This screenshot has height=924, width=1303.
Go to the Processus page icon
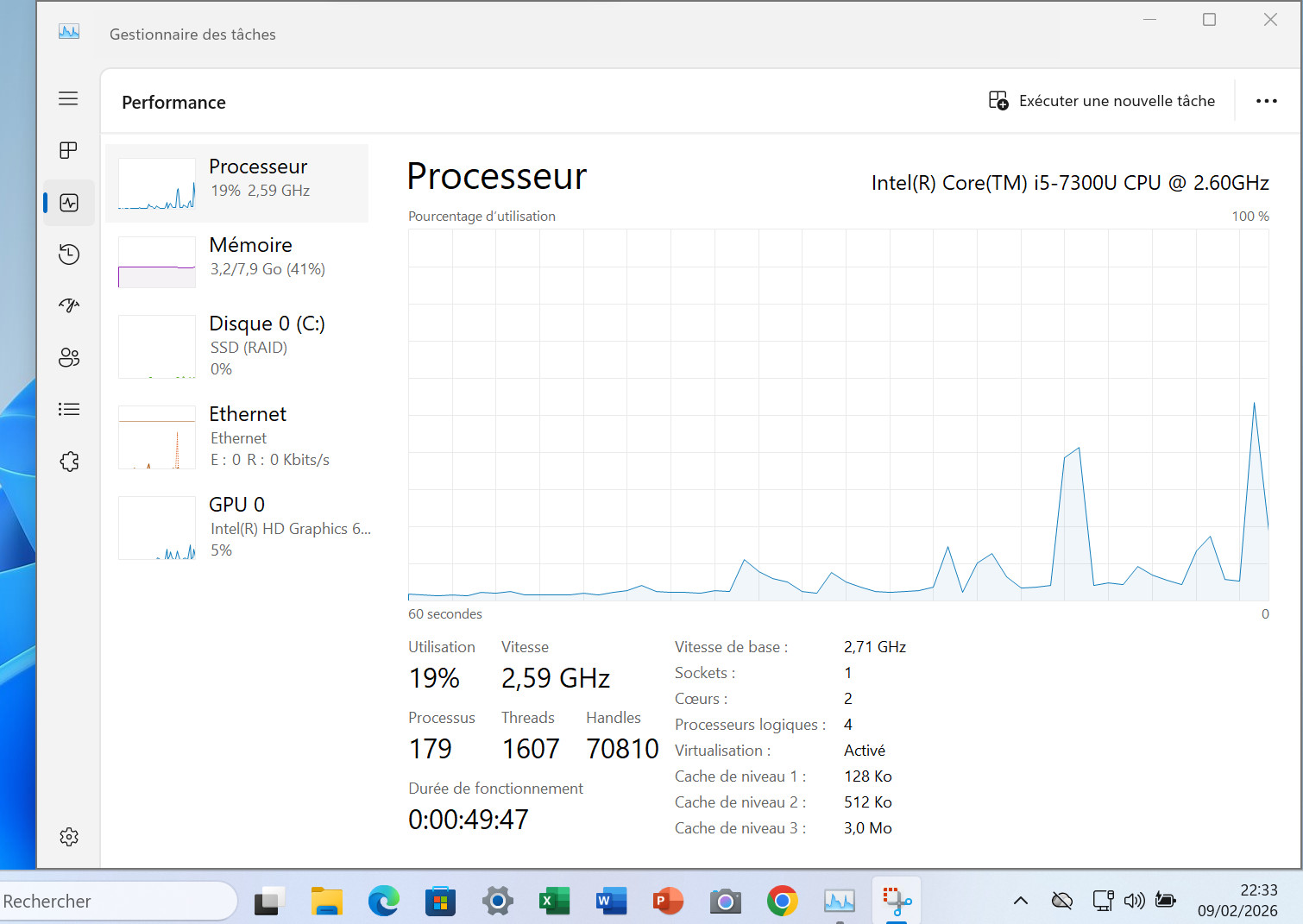(x=68, y=150)
